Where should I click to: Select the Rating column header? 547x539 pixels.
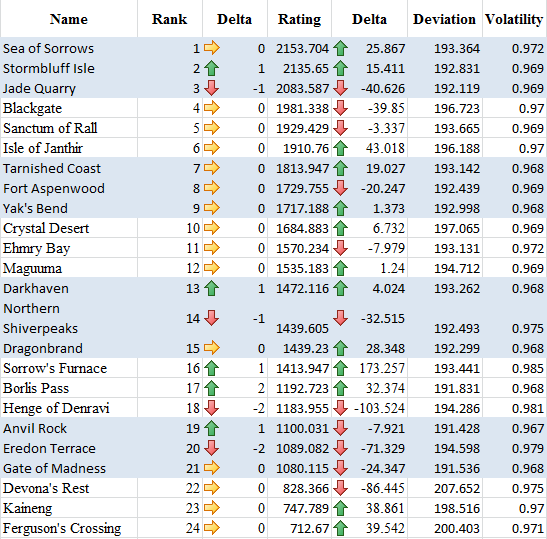click(299, 20)
